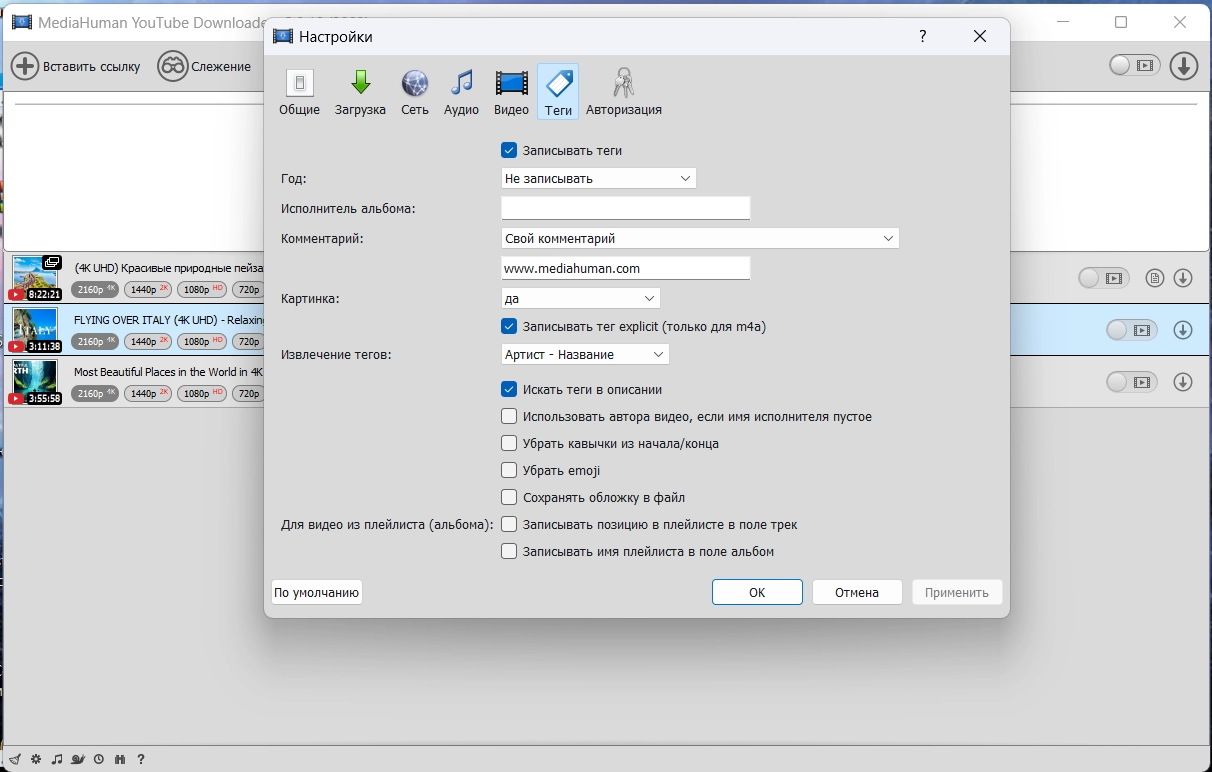Viewport: 1212px width, 772px height.
Task: Enable Убрать emoji checkbox
Action: coord(509,470)
